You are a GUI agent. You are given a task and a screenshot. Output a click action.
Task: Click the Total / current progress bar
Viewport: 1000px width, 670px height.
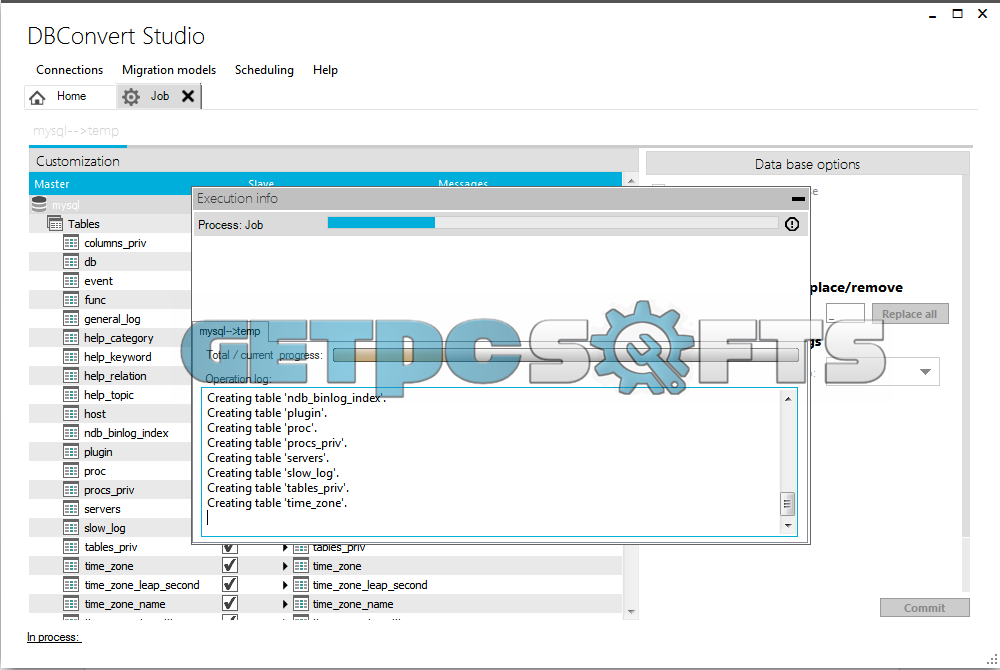coord(566,355)
